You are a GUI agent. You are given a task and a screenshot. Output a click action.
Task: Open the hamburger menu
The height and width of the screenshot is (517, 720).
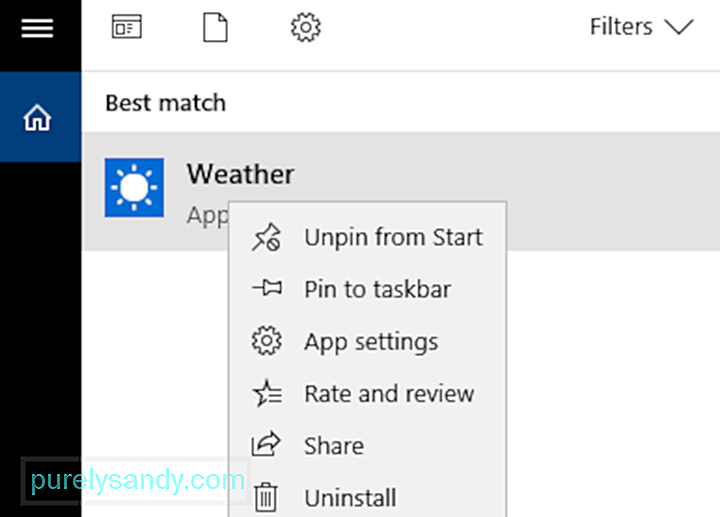[37, 28]
